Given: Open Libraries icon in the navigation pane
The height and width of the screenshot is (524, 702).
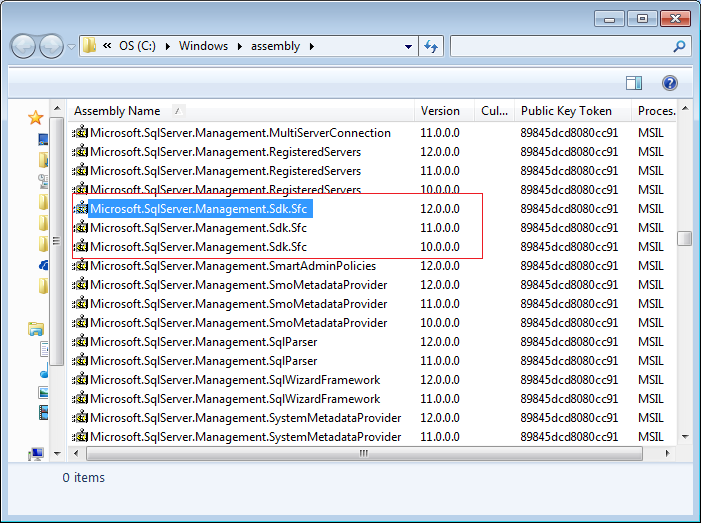Looking at the screenshot, I should [36, 330].
